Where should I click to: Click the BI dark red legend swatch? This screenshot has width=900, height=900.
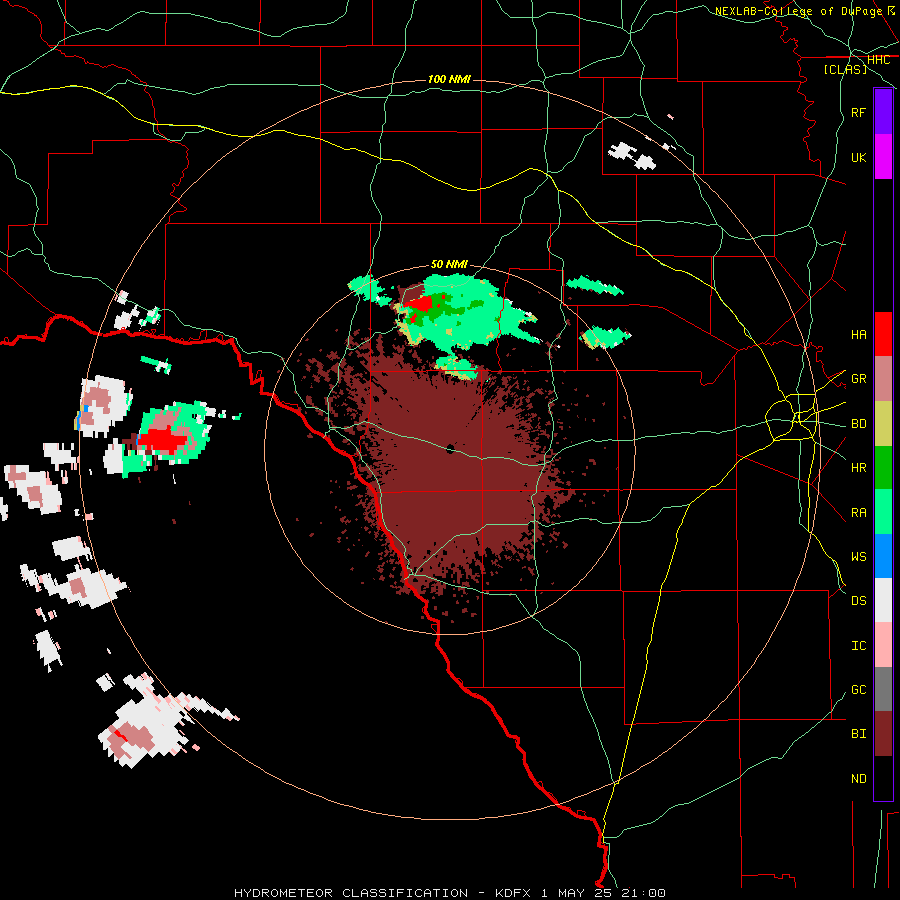pyautogui.click(x=883, y=734)
